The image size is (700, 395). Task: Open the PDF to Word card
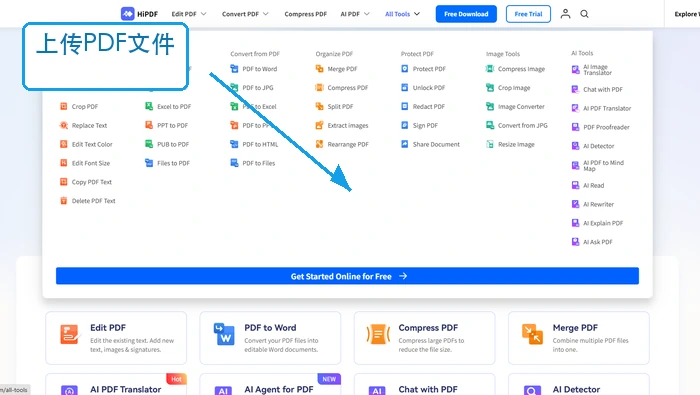(270, 338)
